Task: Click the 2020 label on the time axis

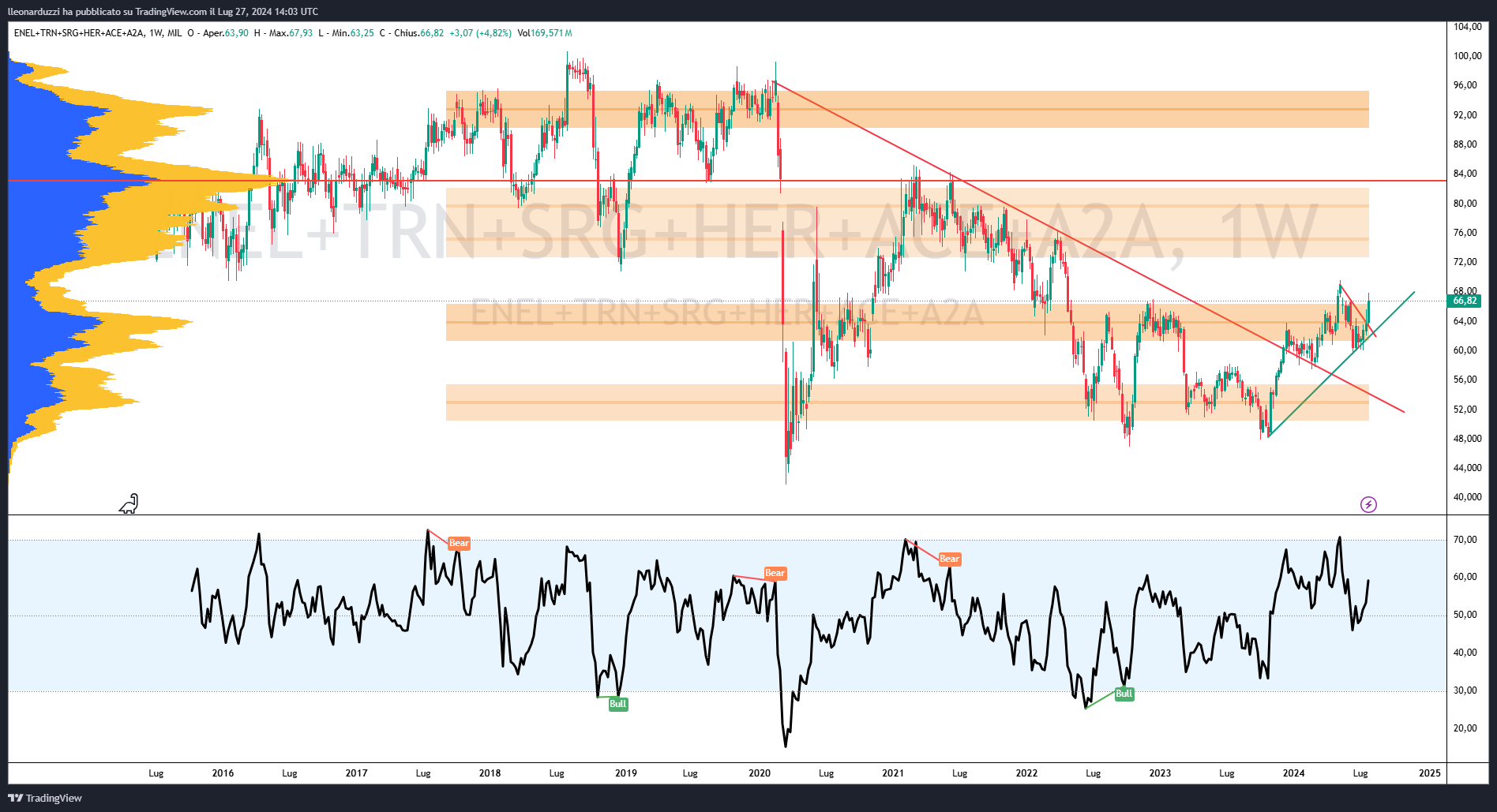Action: tap(760, 773)
